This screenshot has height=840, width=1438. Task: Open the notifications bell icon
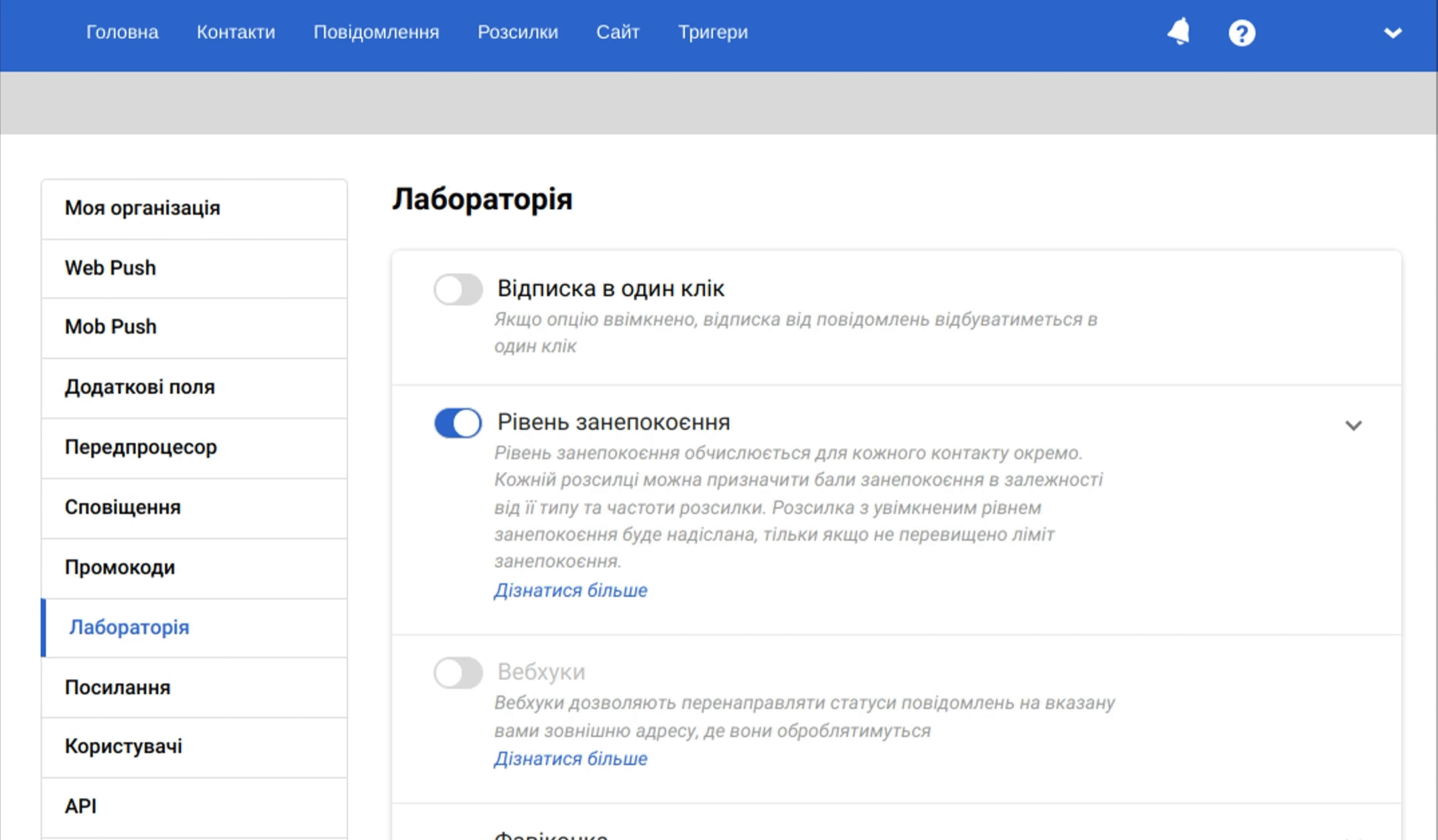(x=1178, y=32)
